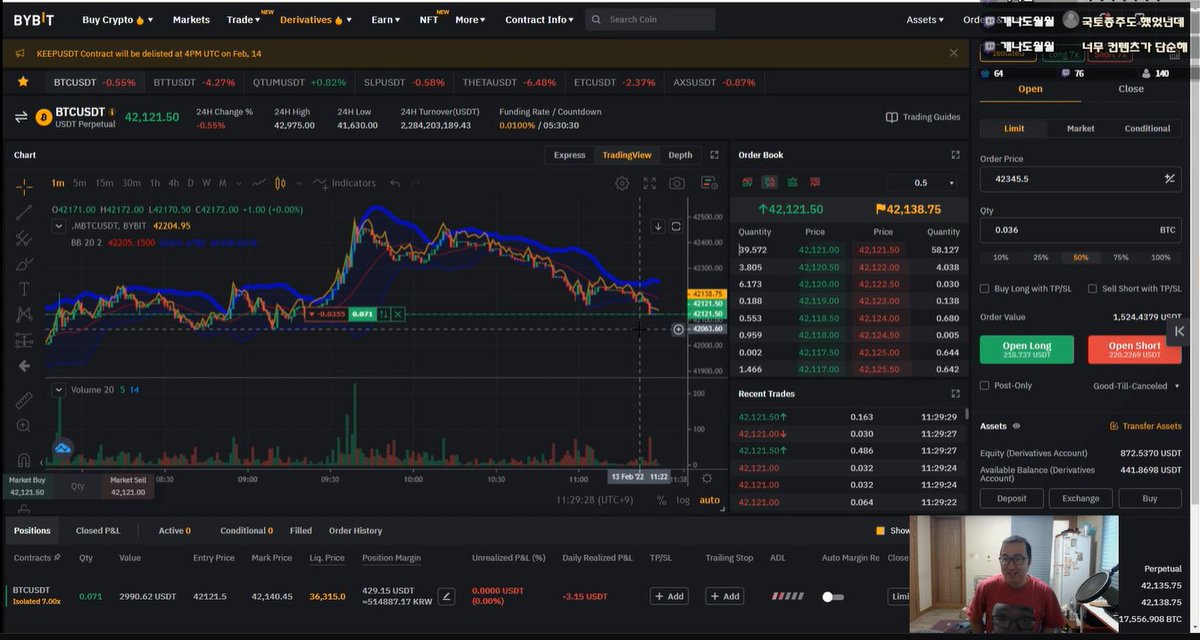Set quantity to 75% of balance

1120,257
